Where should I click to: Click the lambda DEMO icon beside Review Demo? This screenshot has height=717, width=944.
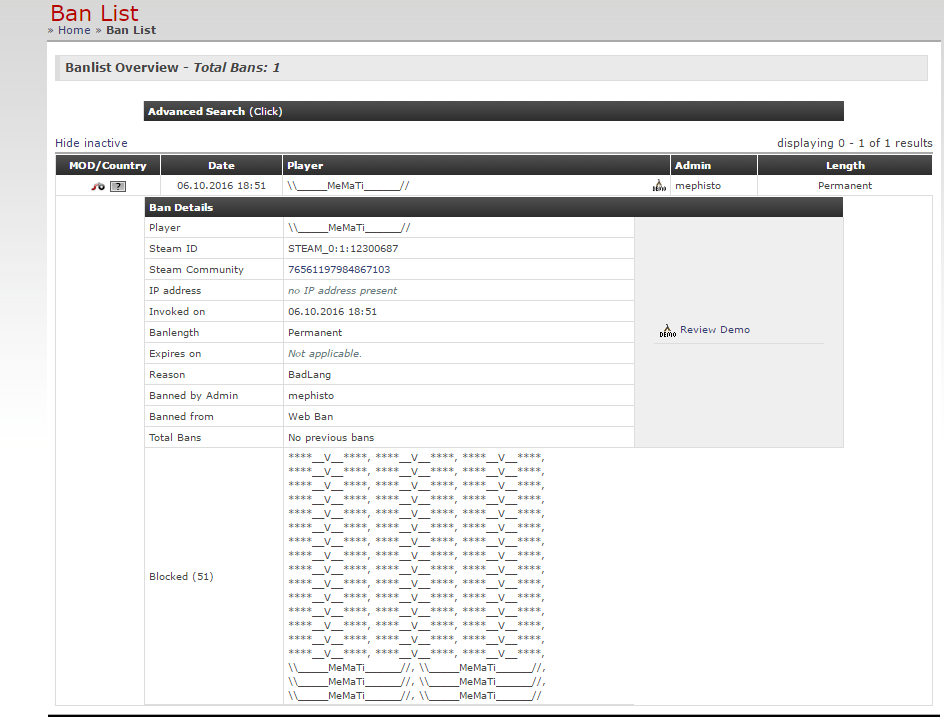click(668, 330)
